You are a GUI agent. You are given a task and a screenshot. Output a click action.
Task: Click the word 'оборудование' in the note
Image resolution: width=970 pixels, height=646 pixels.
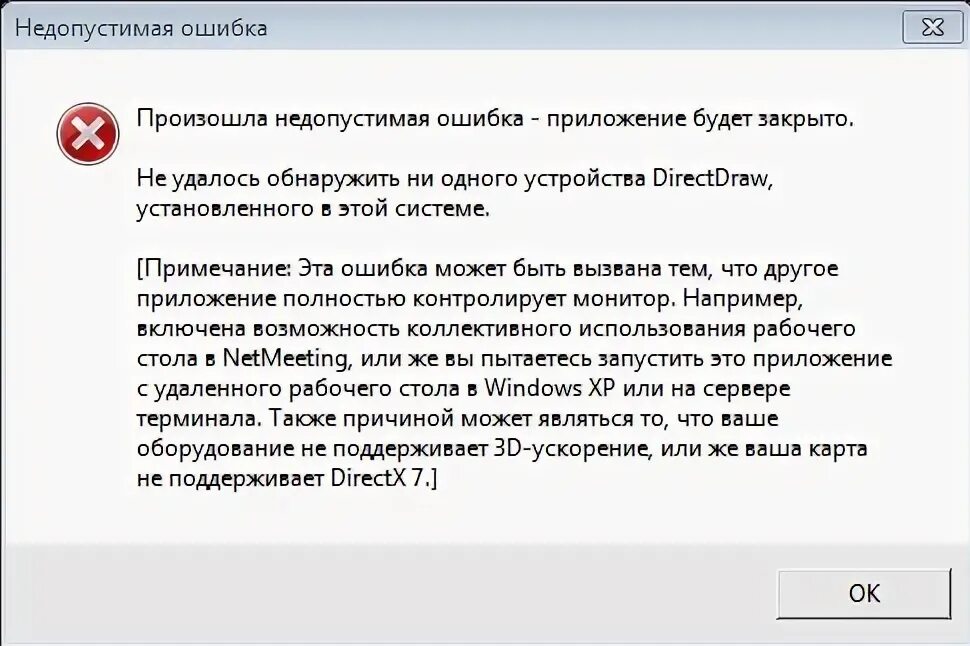tap(215, 449)
